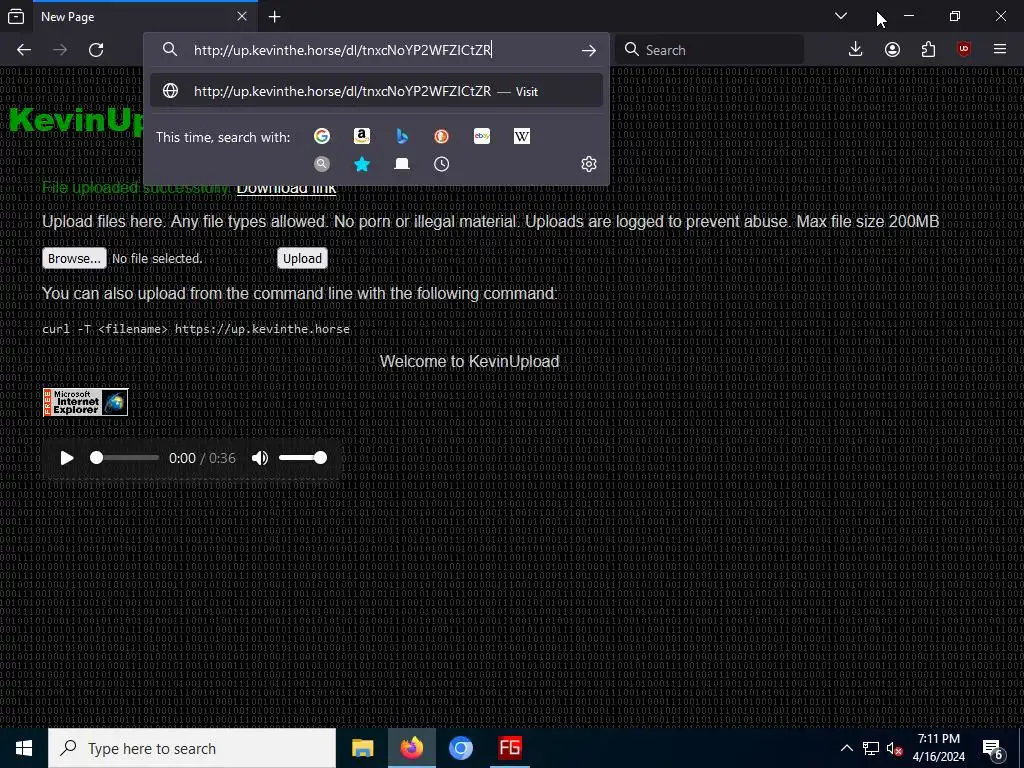Search this time with eBay

click(482, 136)
